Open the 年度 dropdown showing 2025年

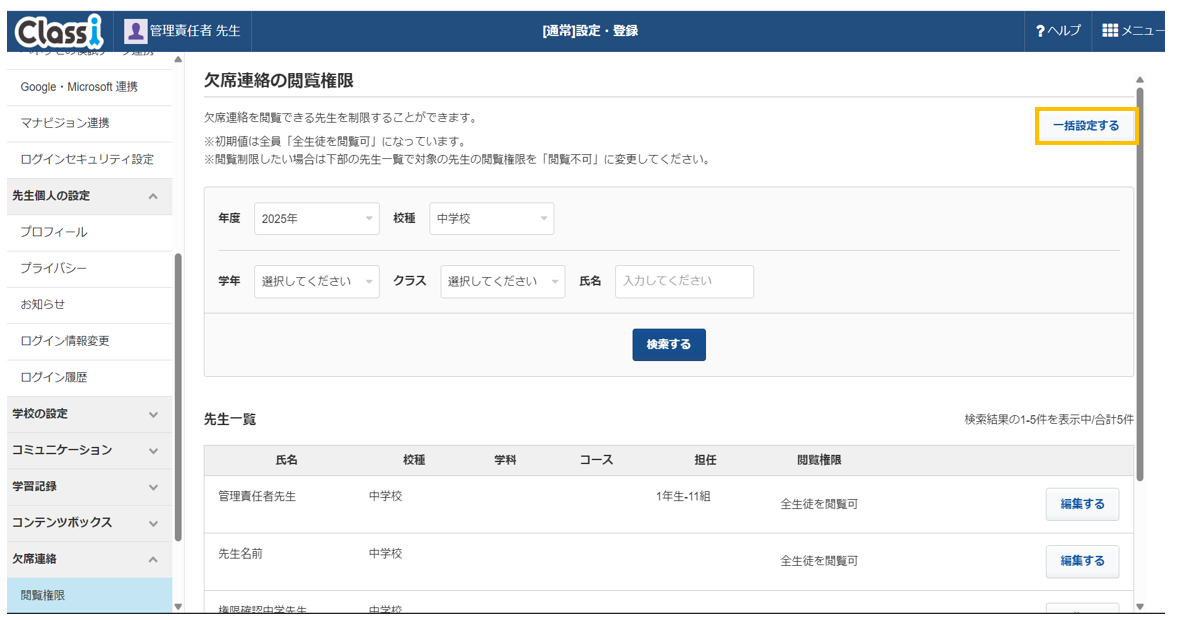coord(316,219)
